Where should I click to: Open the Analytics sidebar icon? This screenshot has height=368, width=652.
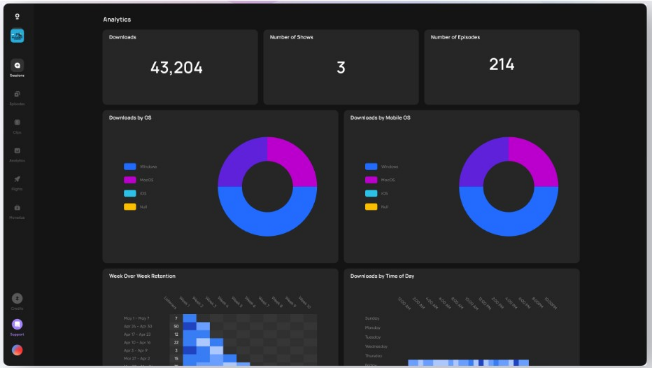point(17,151)
